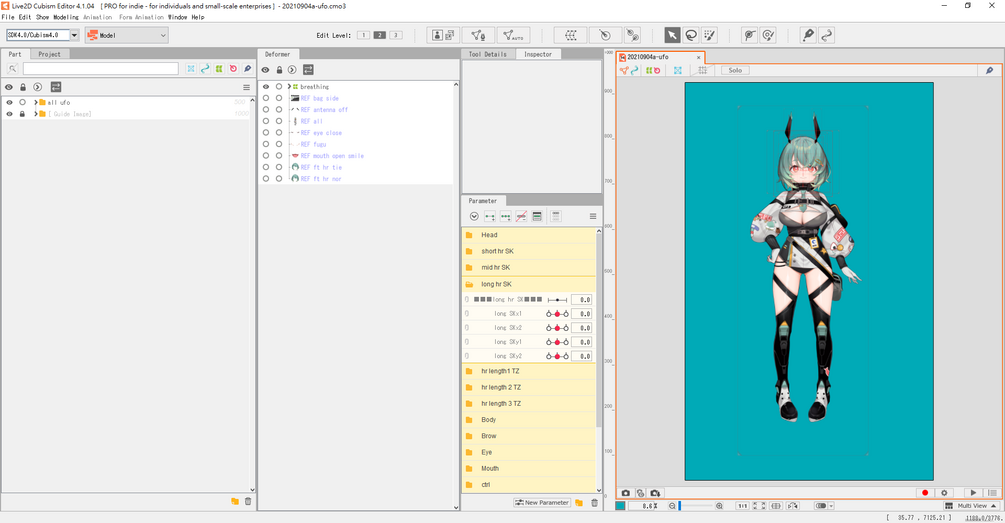The width and height of the screenshot is (1005, 523).
Task: Switch to the Project tab
Action: click(x=49, y=54)
